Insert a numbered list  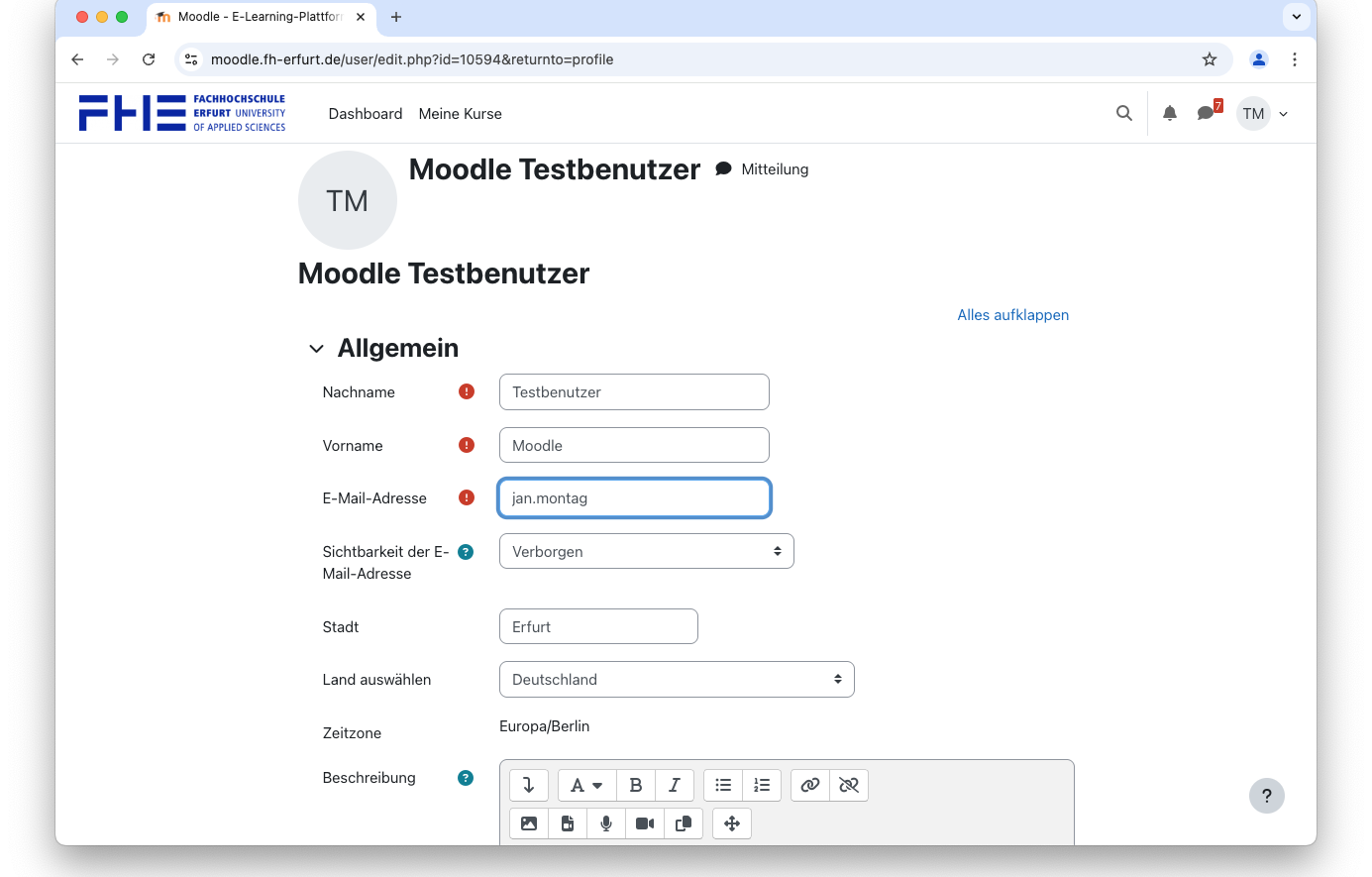[762, 785]
